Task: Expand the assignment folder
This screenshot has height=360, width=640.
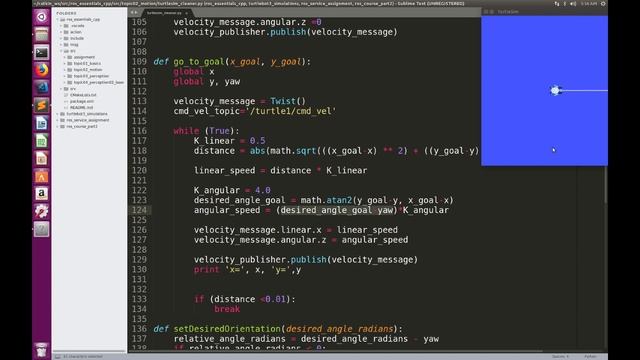Action: click(64, 57)
